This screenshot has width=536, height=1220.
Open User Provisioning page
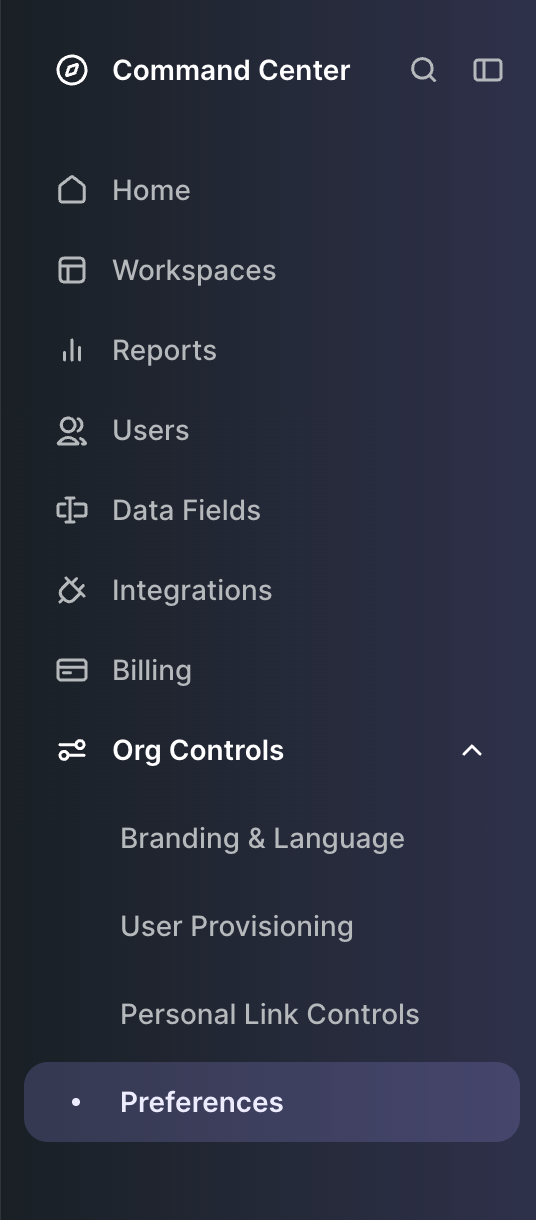[x=237, y=926]
